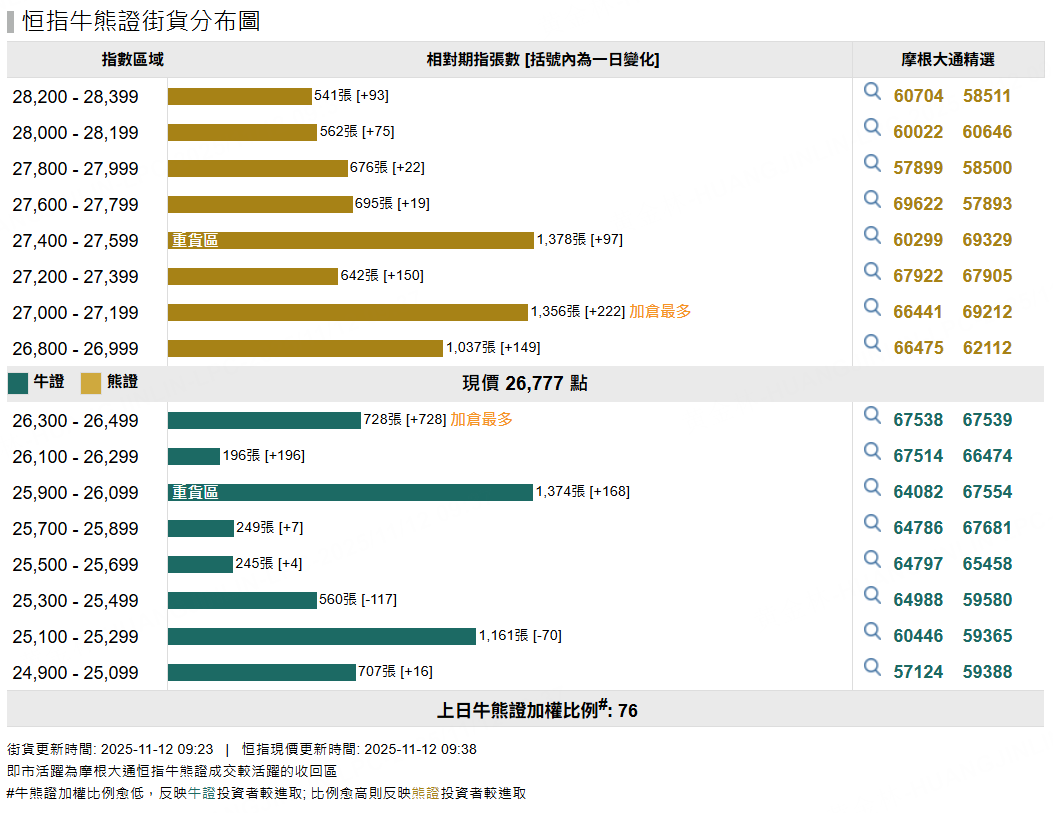Image resolution: width=1053 pixels, height=813 pixels.
Task: Open bull certificate code 66474
Action: tap(987, 457)
